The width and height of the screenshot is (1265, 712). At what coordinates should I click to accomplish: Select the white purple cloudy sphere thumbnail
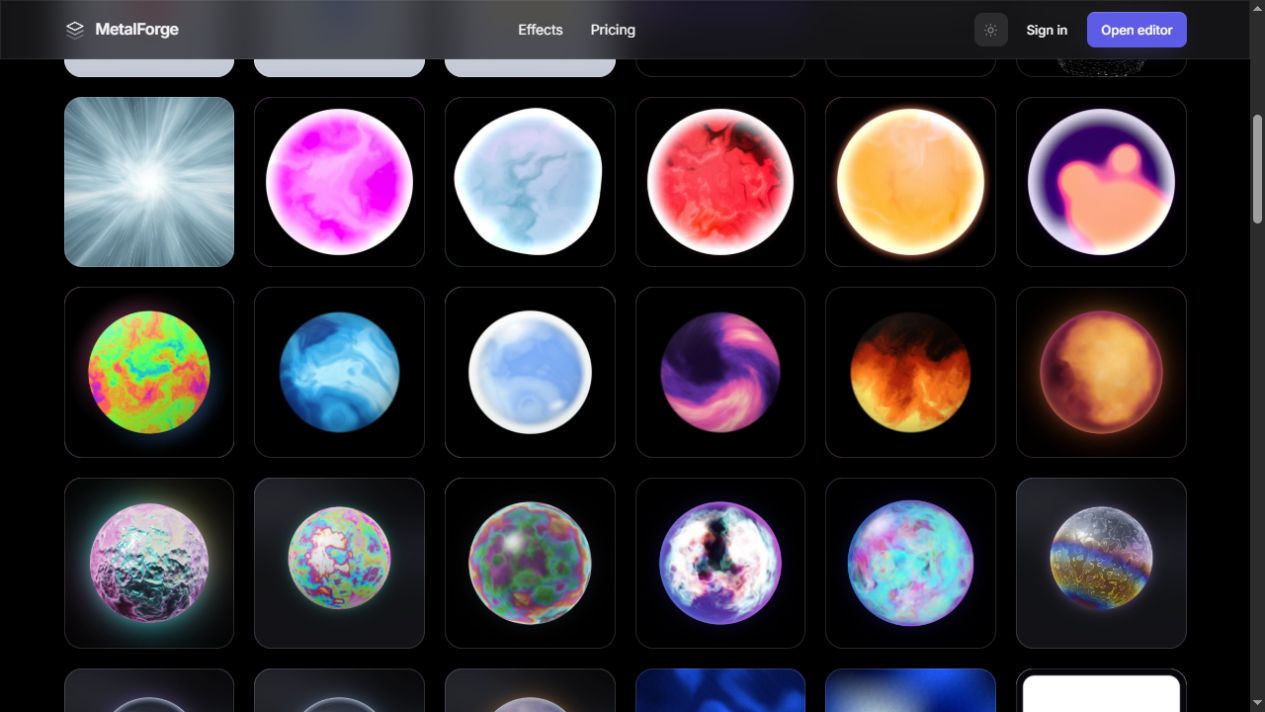720,563
